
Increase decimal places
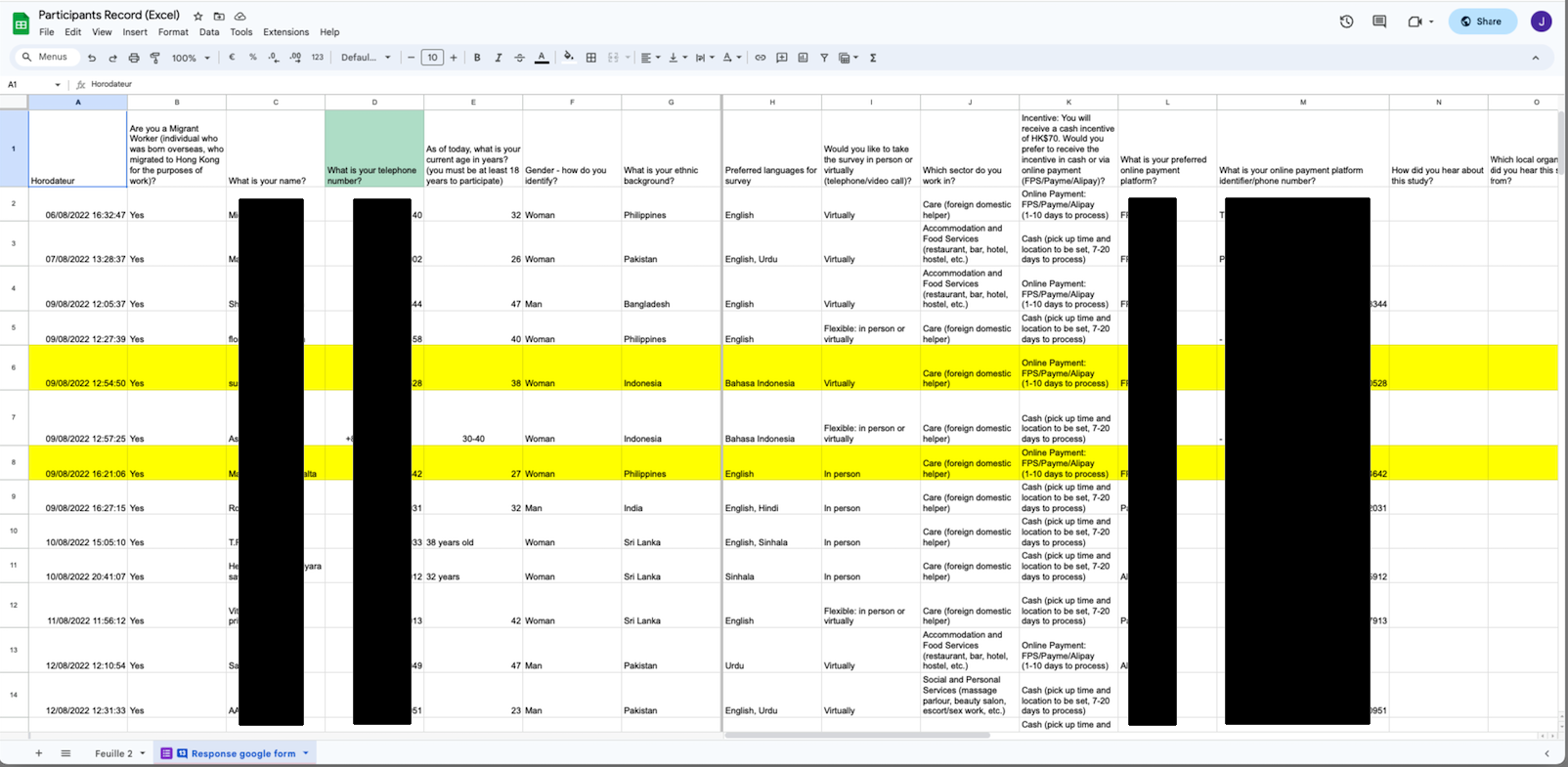pyautogui.click(x=295, y=58)
